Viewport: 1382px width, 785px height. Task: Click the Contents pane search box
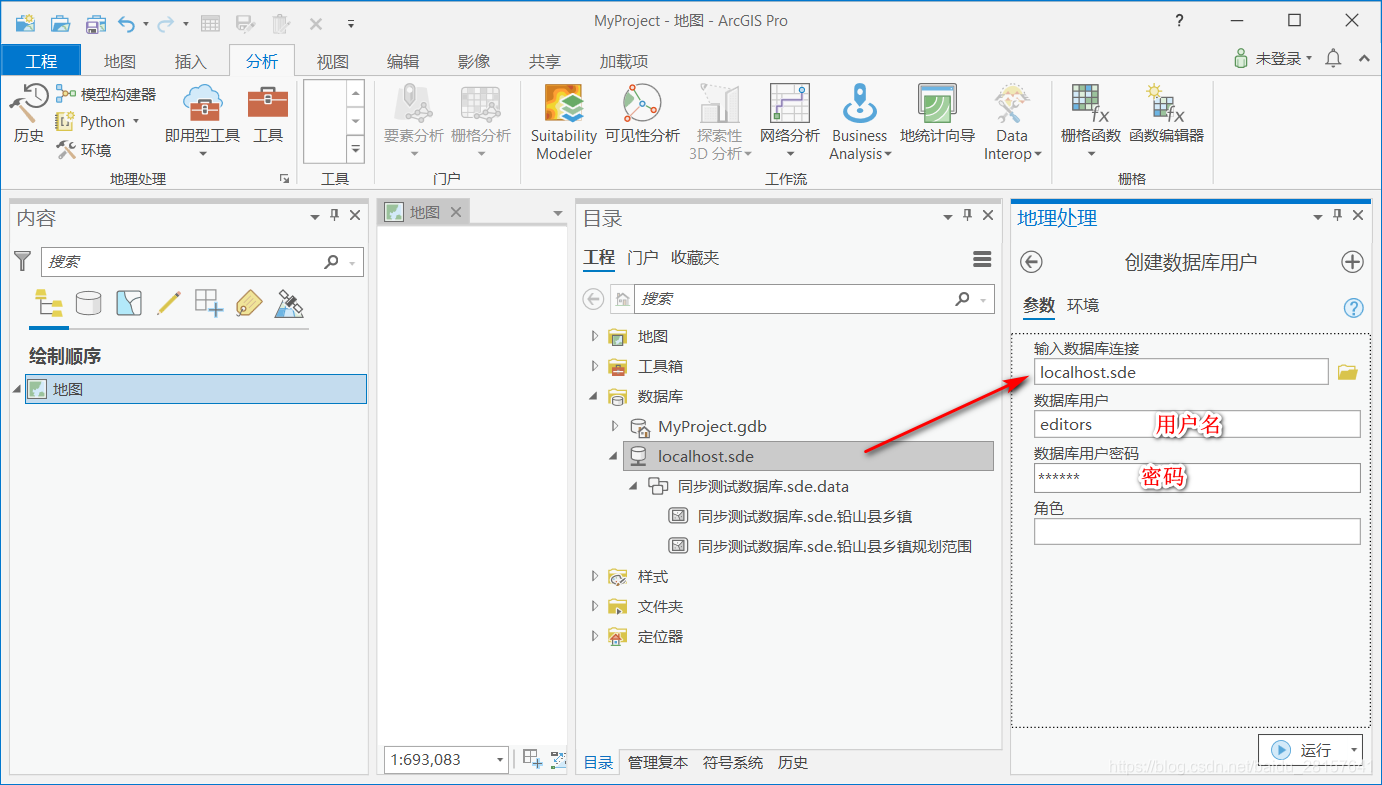[x=202, y=262]
